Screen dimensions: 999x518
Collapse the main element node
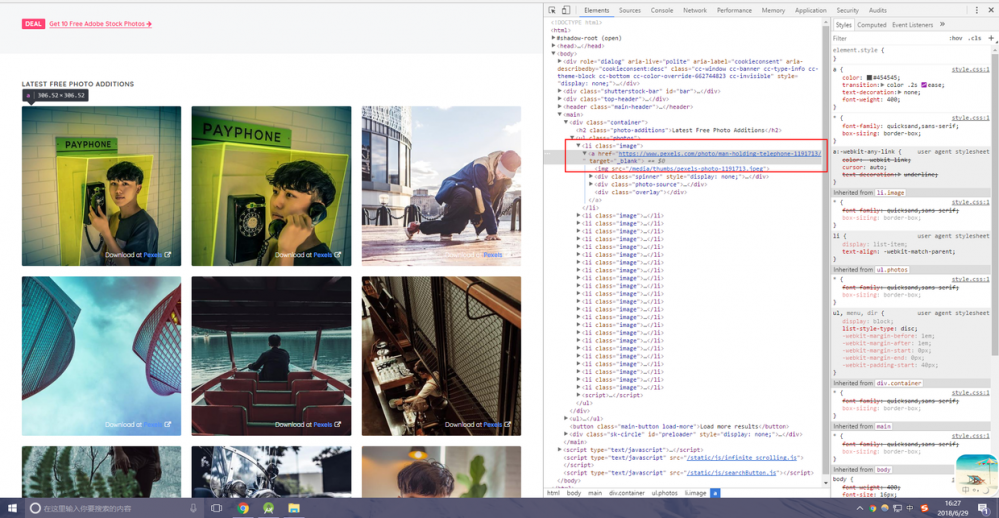point(560,115)
